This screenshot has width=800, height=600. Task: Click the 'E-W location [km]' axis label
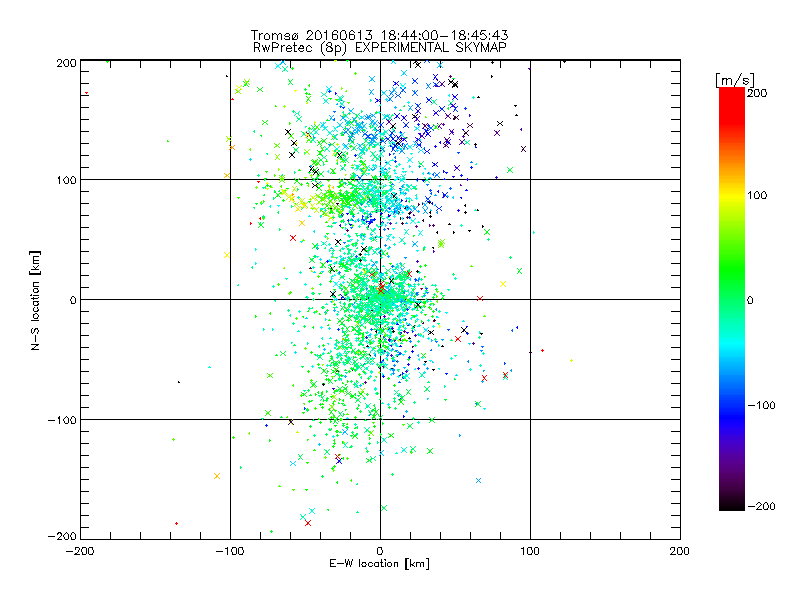tap(379, 564)
